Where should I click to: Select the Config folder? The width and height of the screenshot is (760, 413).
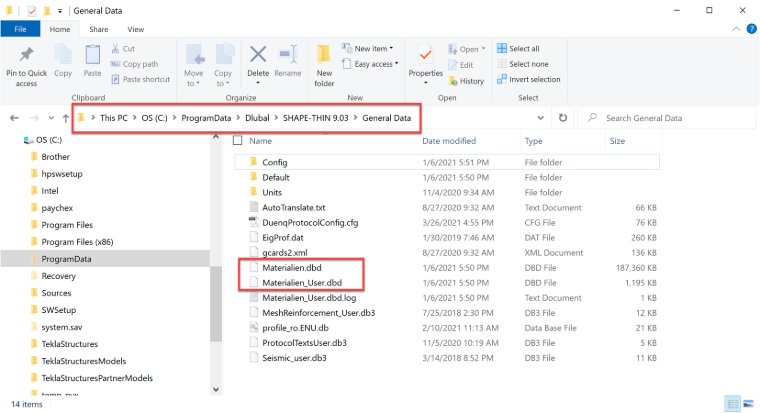(x=447, y=162)
